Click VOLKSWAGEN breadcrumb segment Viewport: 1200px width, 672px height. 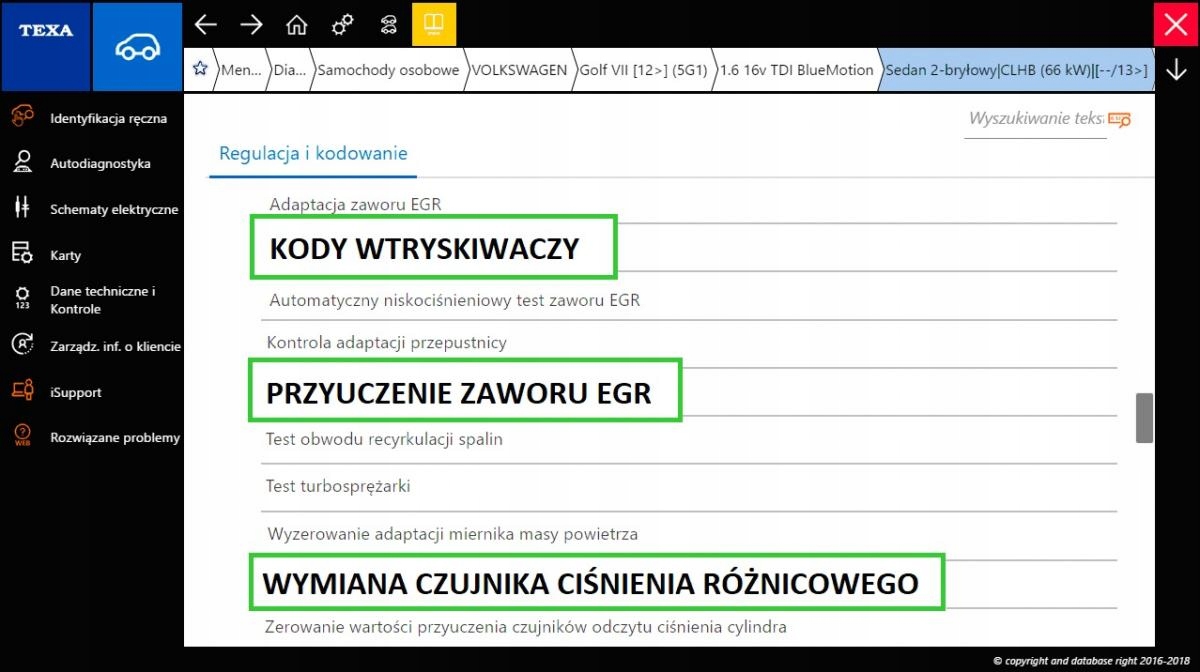coord(519,70)
